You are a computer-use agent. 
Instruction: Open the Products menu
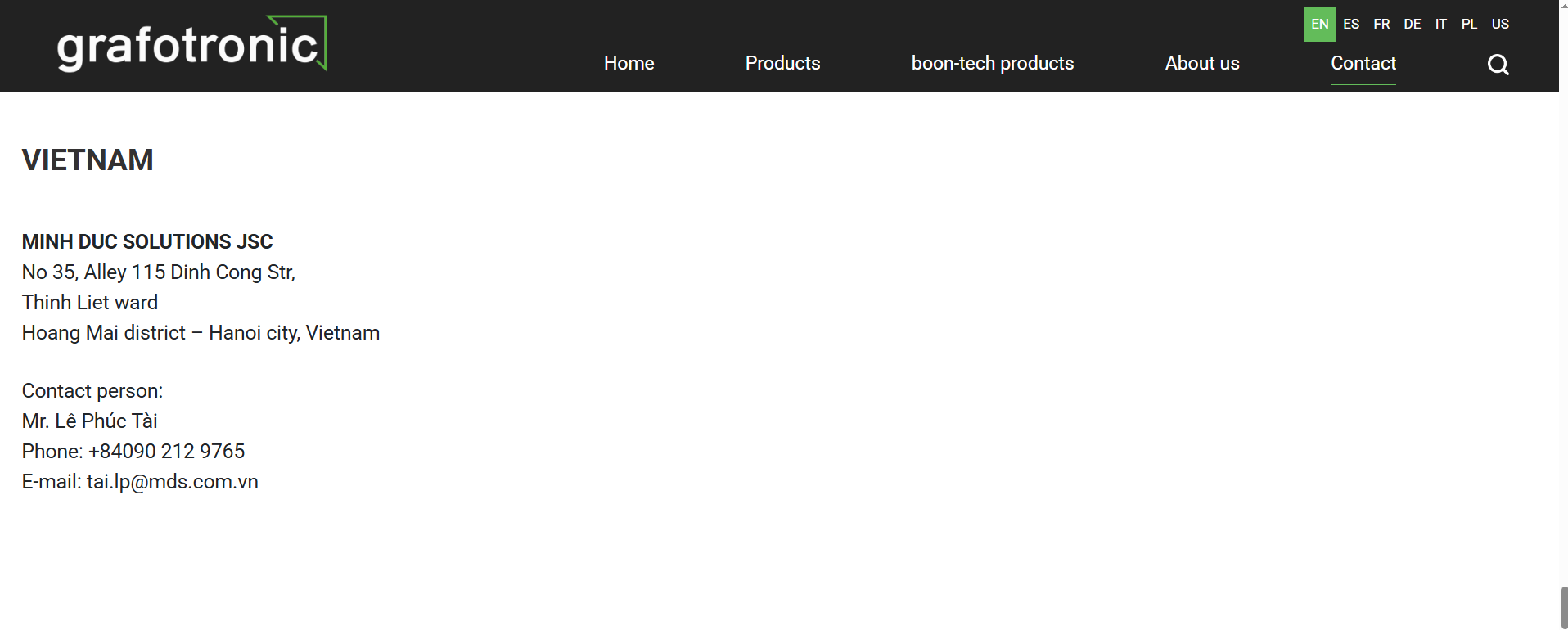coord(782,63)
